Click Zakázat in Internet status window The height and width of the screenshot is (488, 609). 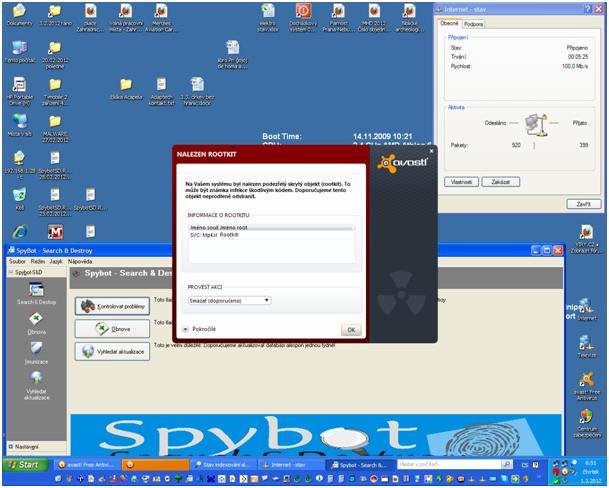pos(500,182)
